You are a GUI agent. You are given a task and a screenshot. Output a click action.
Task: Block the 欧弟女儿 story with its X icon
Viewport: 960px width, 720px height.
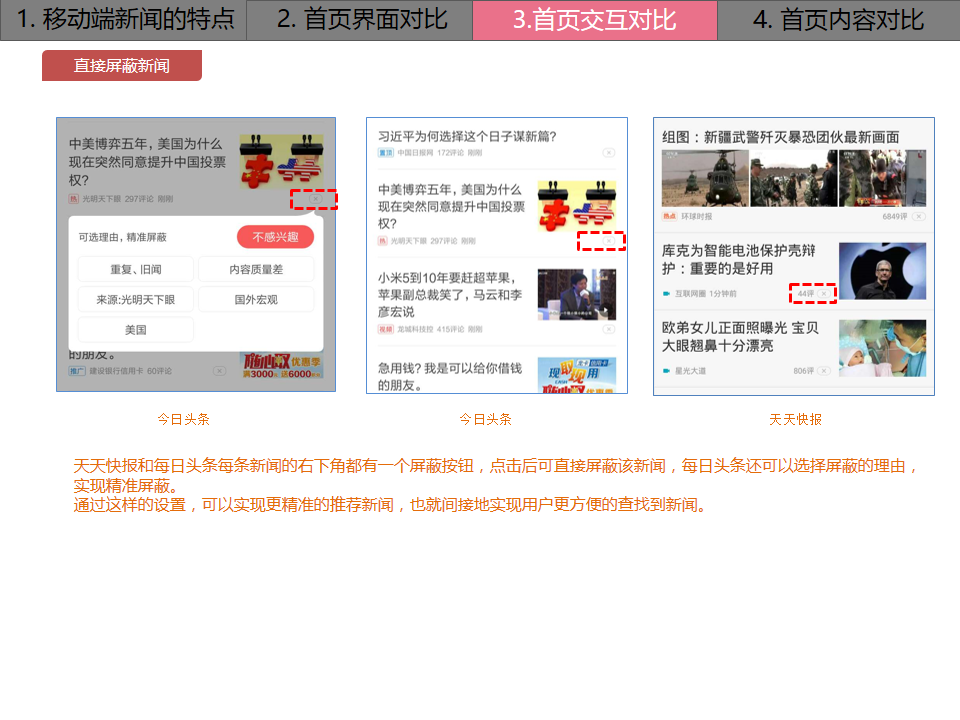(825, 371)
